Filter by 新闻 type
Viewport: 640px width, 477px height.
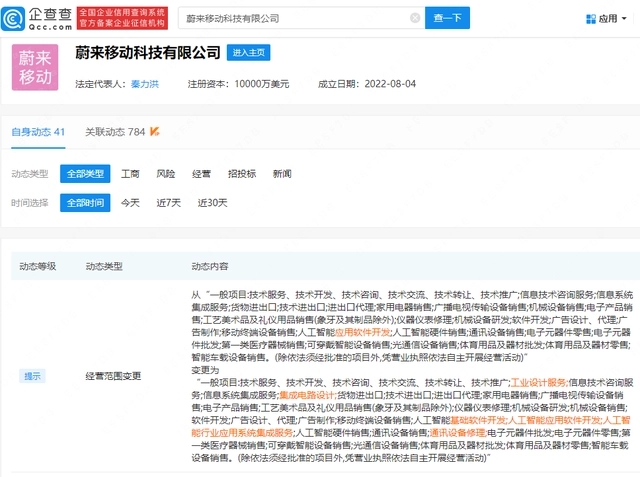[x=282, y=174]
